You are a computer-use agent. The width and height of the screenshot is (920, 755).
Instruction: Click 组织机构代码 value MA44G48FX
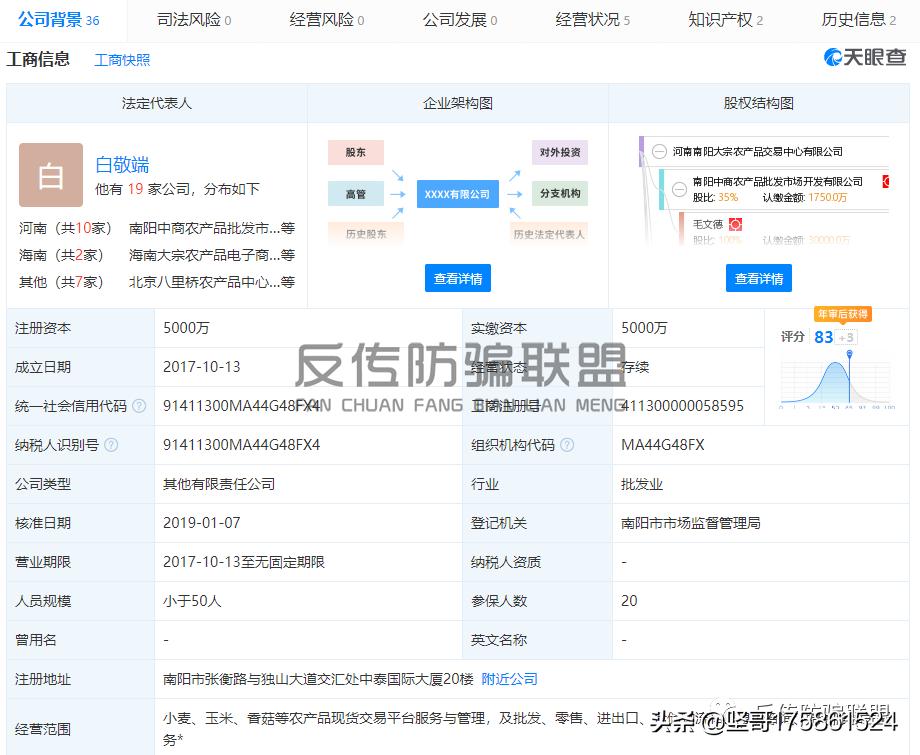tap(662, 445)
